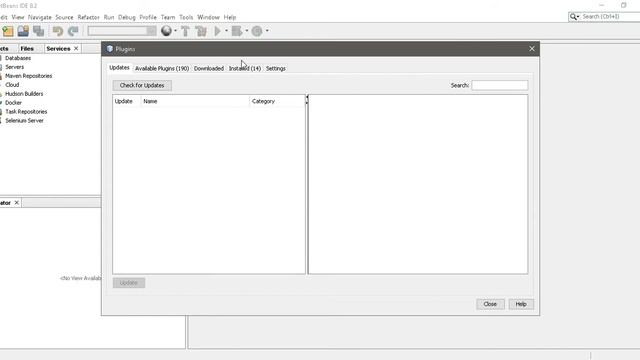The image size is (640, 360).
Task: Open the Debug menu
Action: click(127, 17)
